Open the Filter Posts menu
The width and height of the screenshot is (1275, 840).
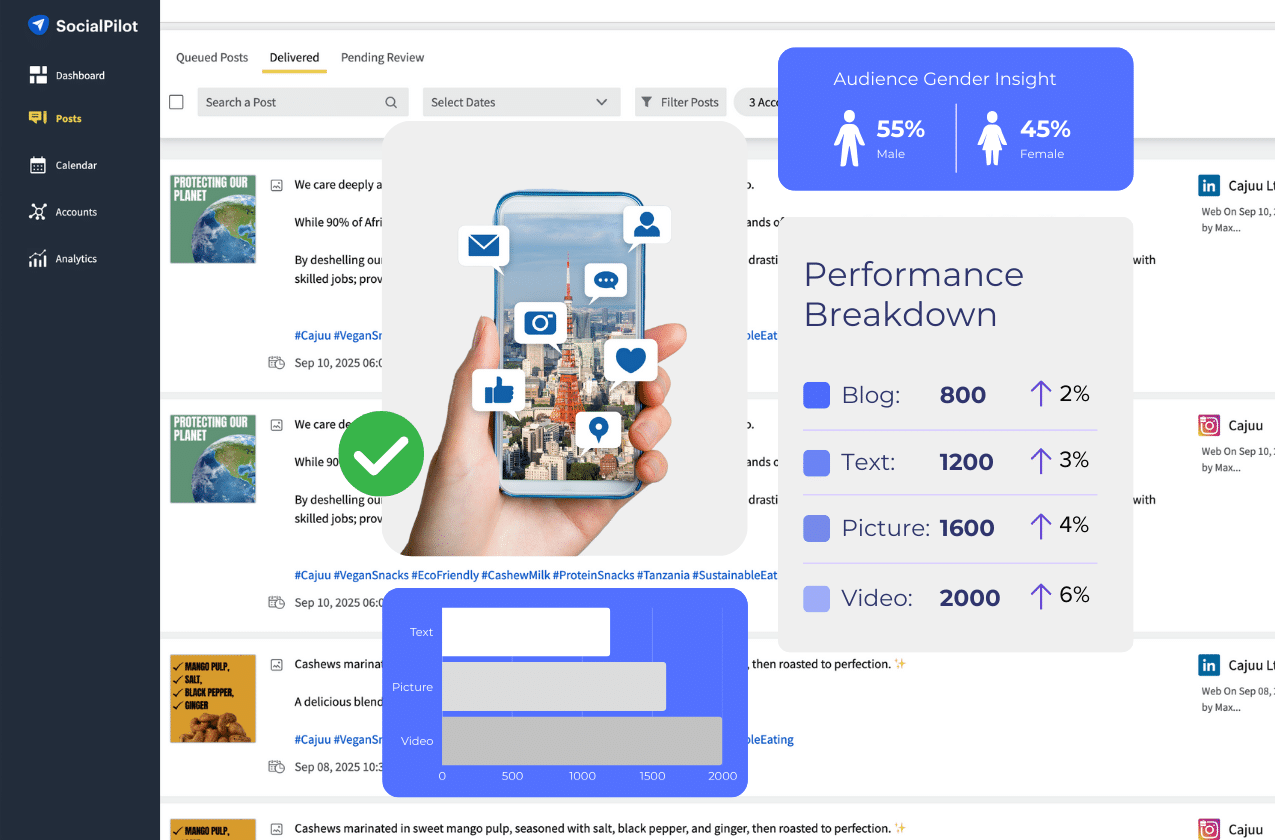click(x=680, y=102)
